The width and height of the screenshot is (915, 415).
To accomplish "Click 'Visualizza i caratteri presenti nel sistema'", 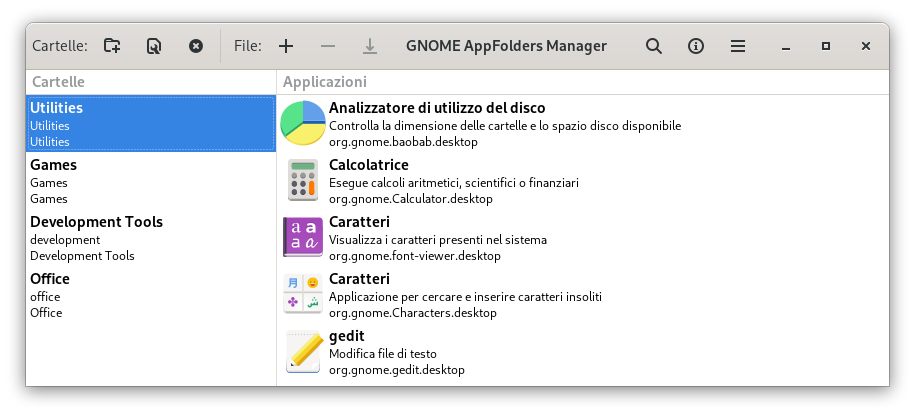I will pos(438,240).
